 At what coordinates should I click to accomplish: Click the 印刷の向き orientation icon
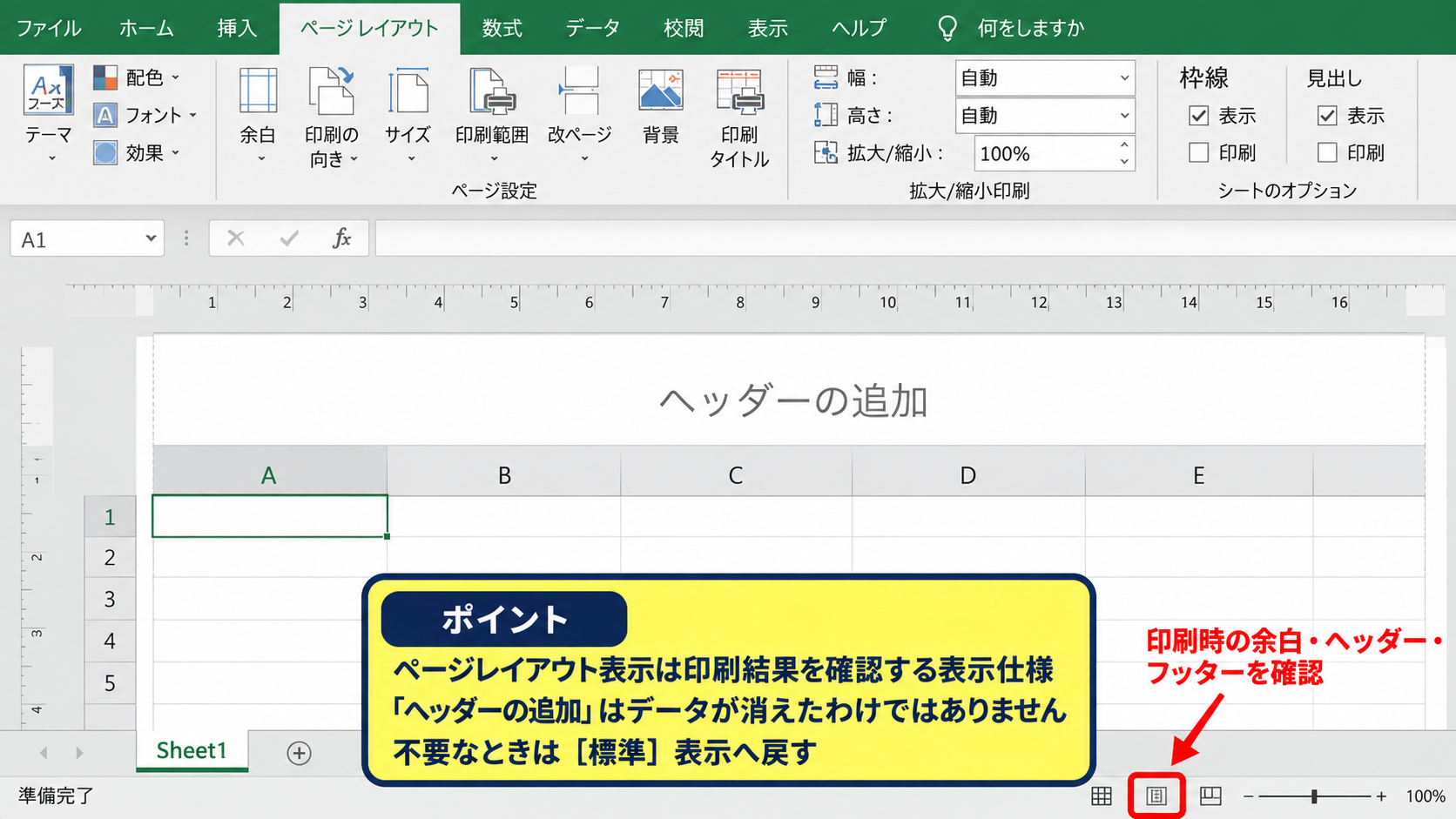[332, 91]
